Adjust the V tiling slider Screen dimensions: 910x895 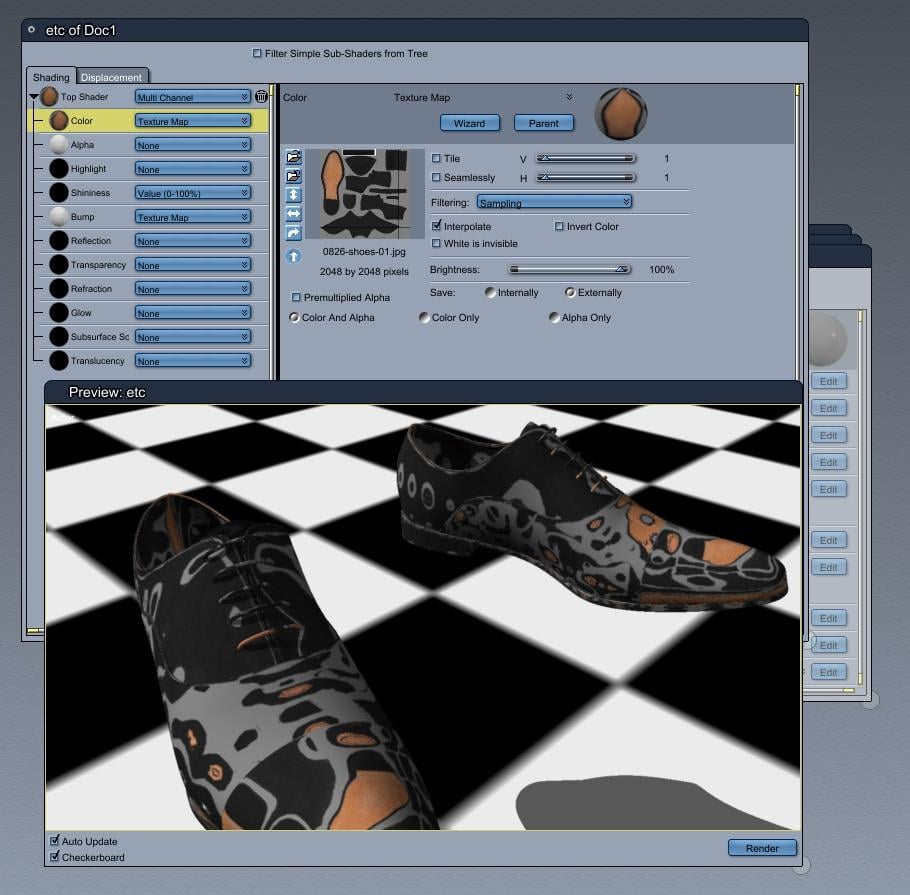(585, 158)
